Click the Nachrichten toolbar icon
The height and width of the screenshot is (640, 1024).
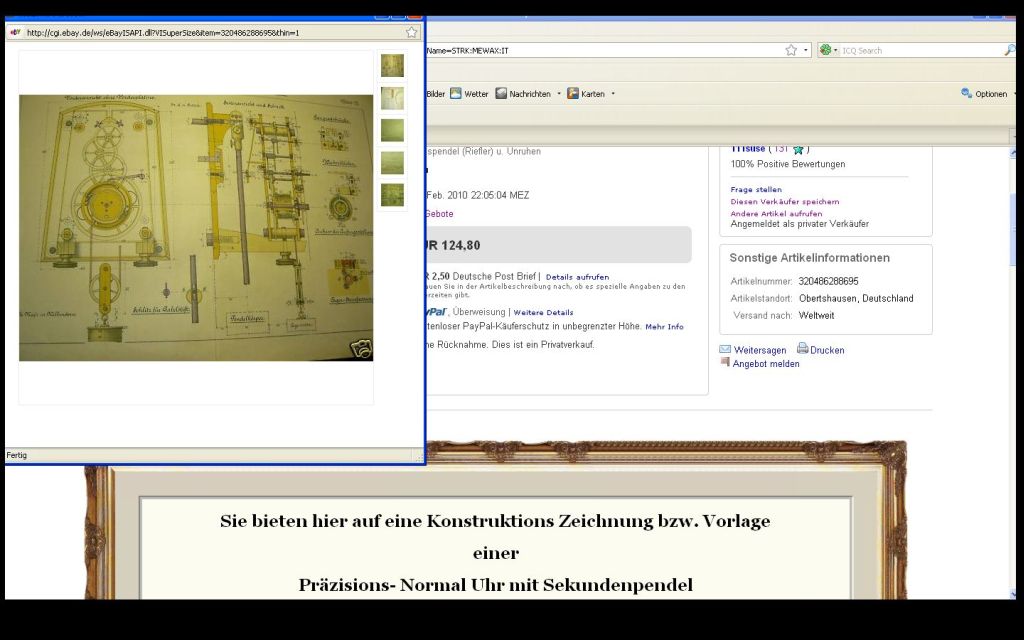501,93
